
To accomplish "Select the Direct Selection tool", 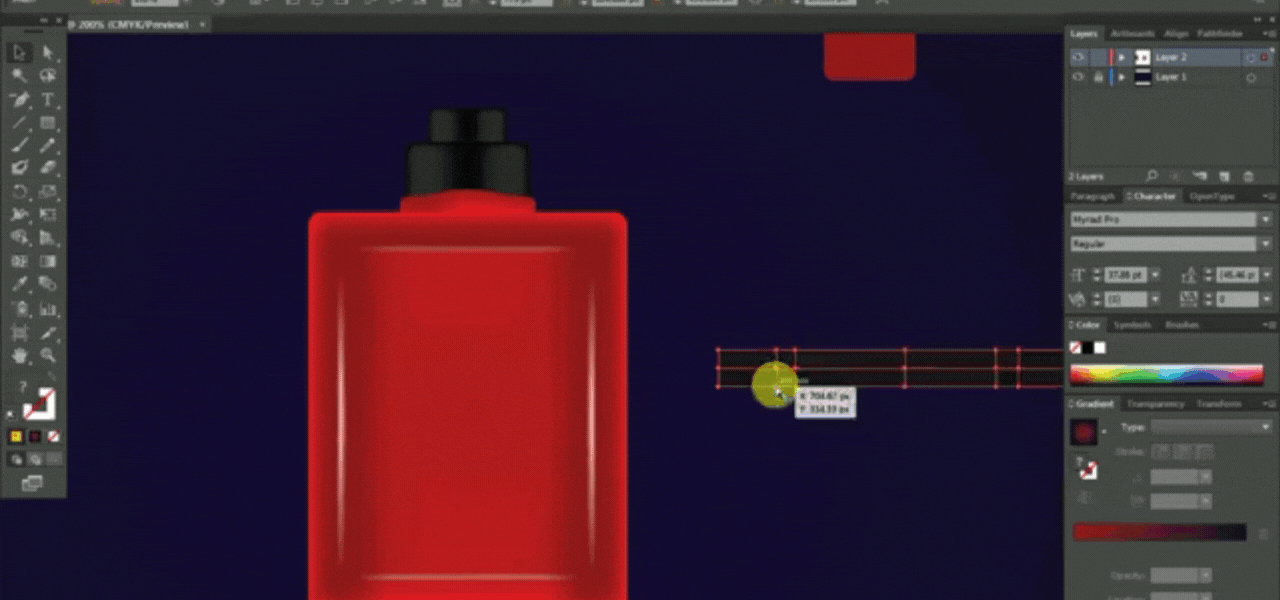I will [x=48, y=53].
